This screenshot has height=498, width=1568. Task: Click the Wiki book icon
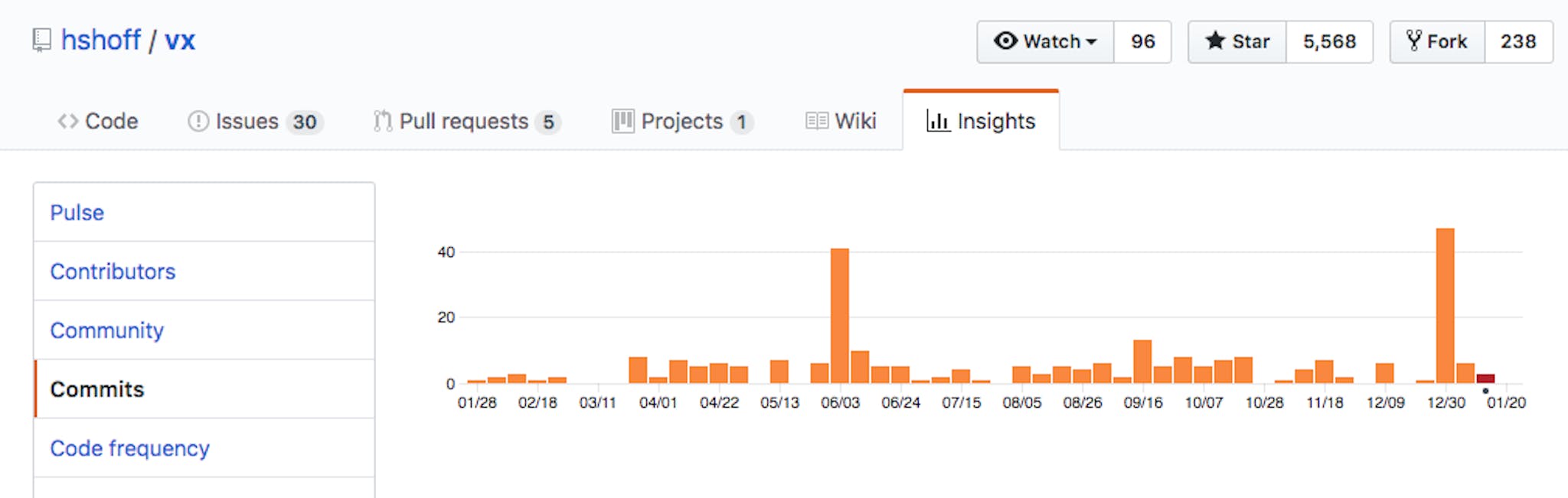click(x=817, y=122)
